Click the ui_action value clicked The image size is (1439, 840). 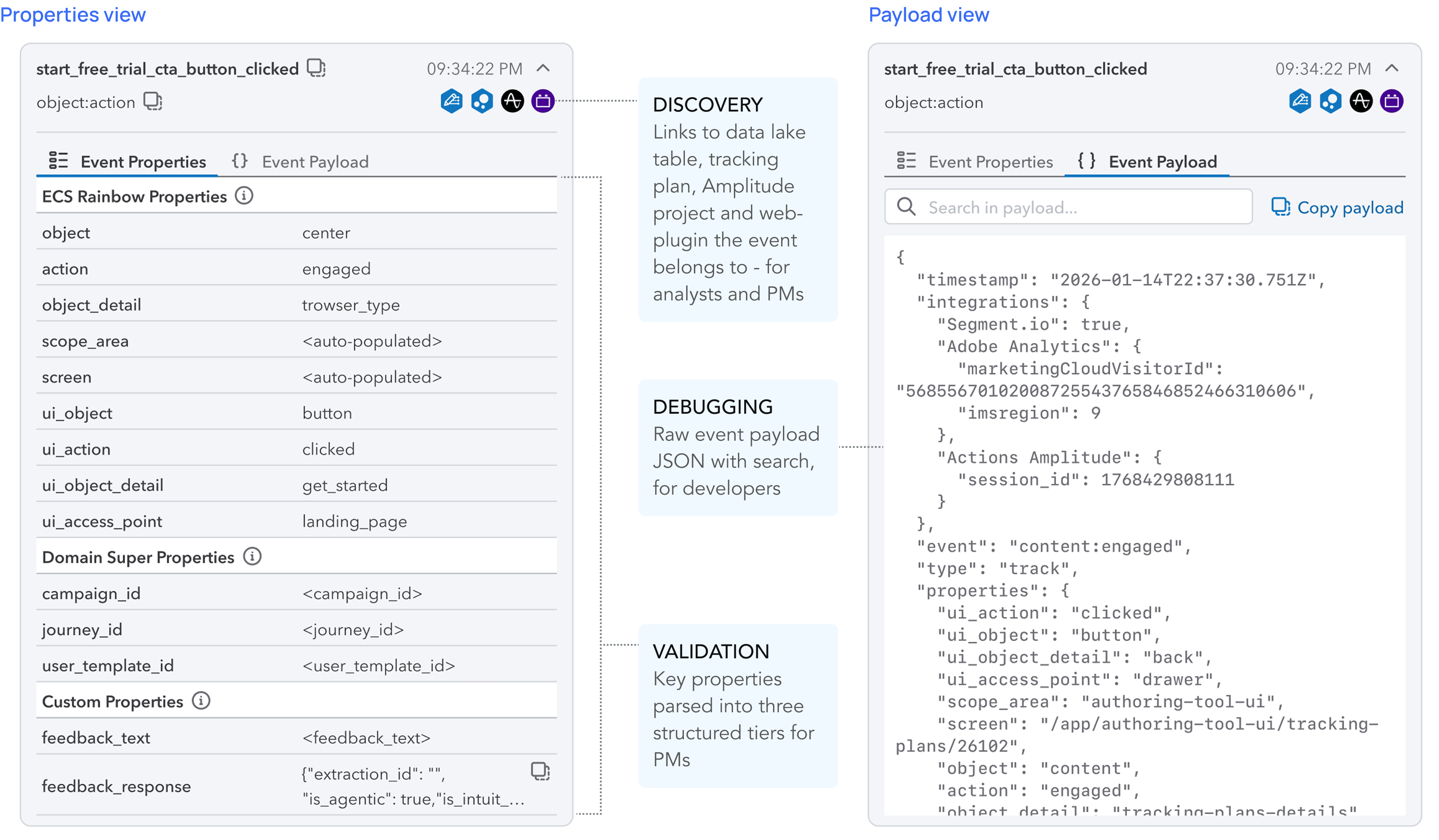point(328,449)
